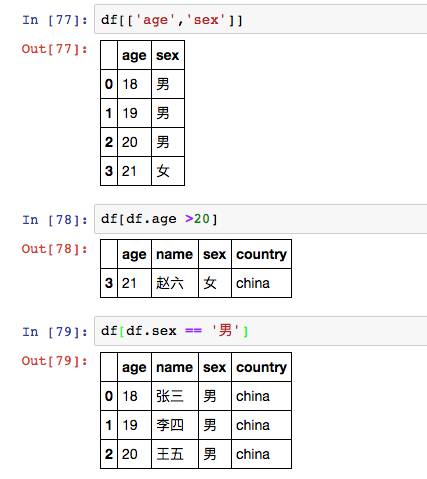The image size is (427, 479).
Task: Select the In [77] prompt label
Action: [55, 20]
